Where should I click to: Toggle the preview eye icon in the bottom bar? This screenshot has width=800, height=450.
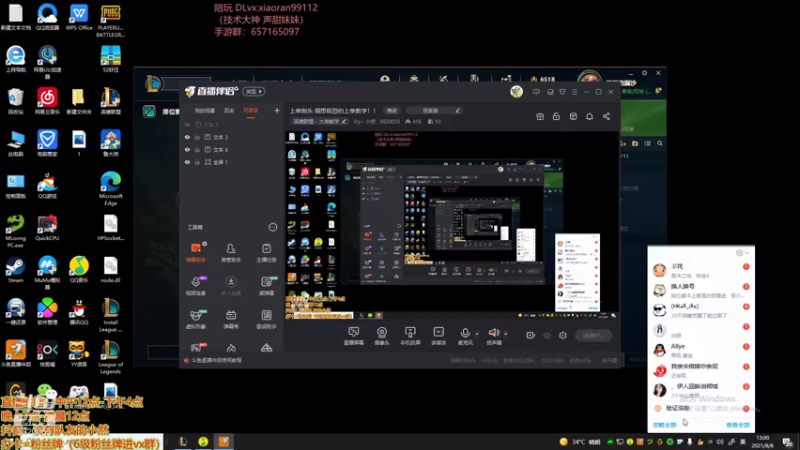(x=547, y=335)
